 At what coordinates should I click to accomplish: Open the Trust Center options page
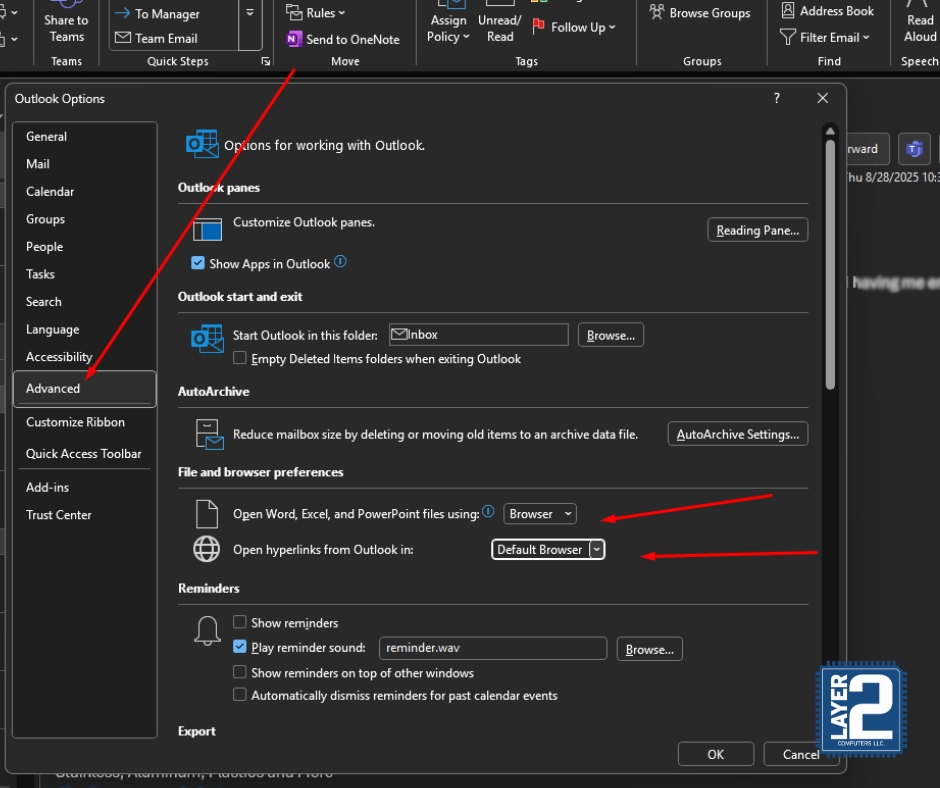59,515
